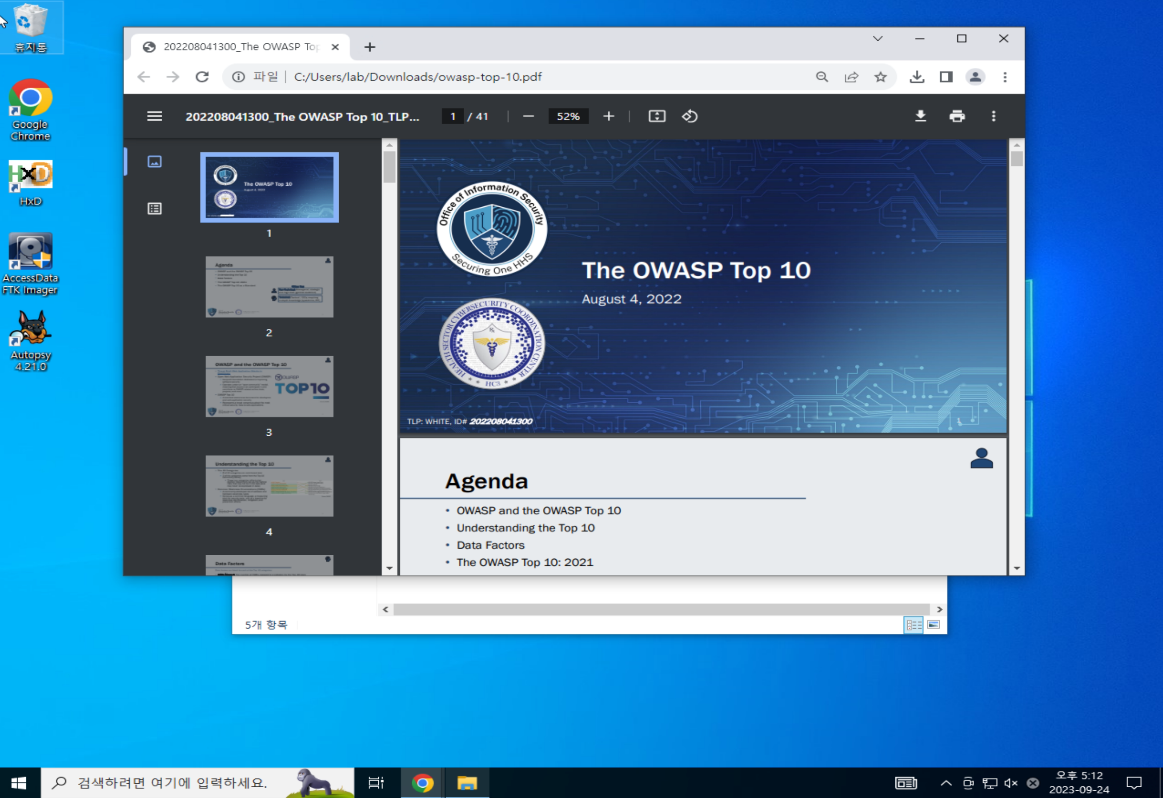Open the PDF viewer more actions menu
Screen dimensions: 1163x798
coord(993,116)
